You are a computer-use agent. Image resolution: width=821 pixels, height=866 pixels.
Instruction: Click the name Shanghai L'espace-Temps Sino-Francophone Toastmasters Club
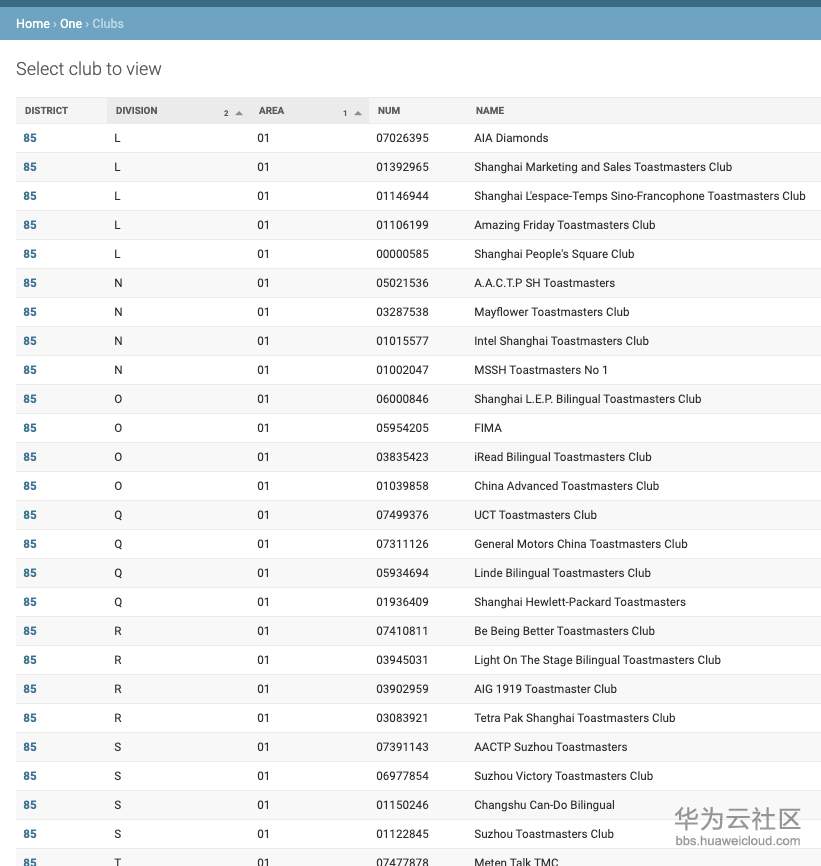(x=639, y=196)
